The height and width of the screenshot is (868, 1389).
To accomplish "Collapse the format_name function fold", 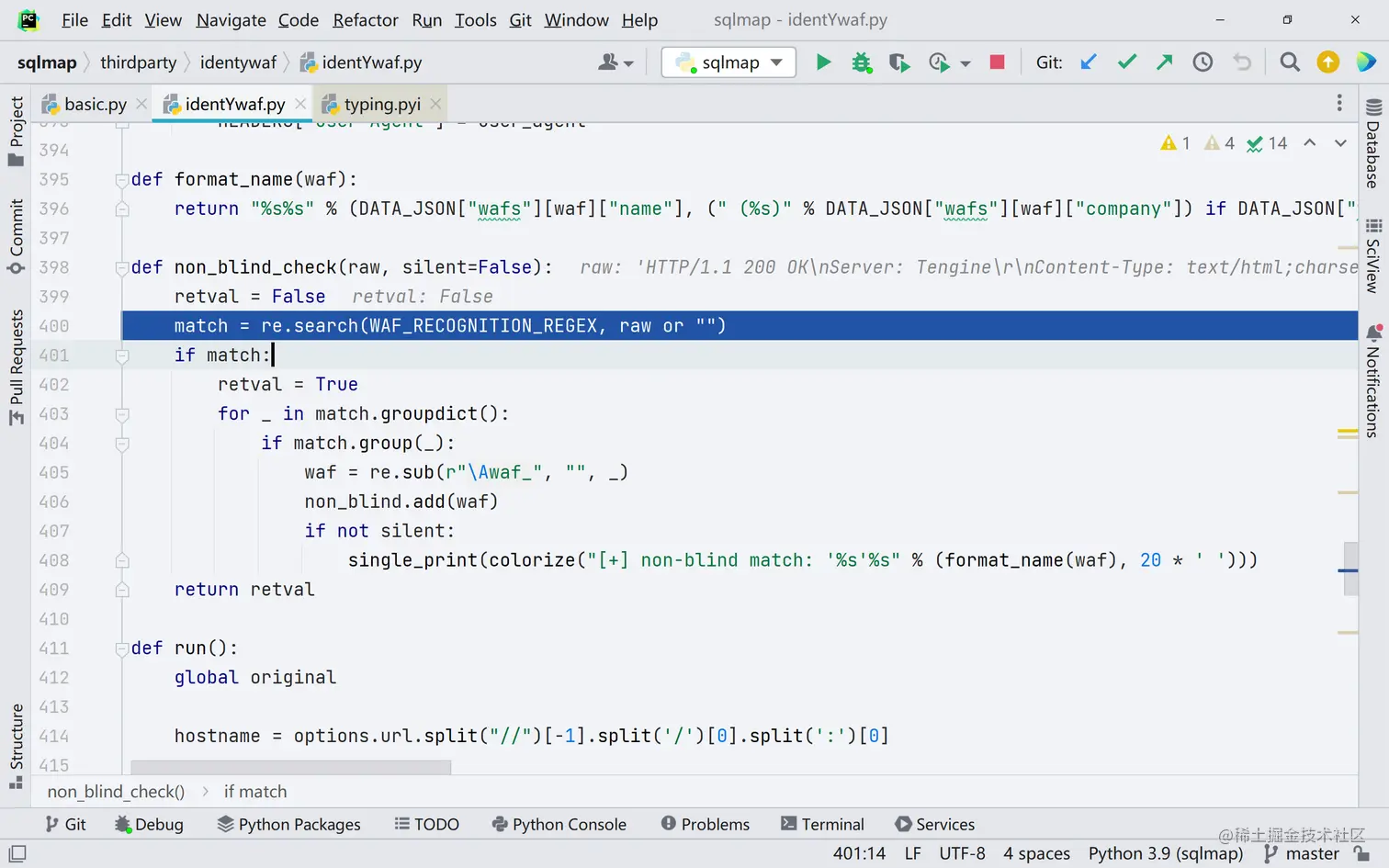I will pos(122,180).
